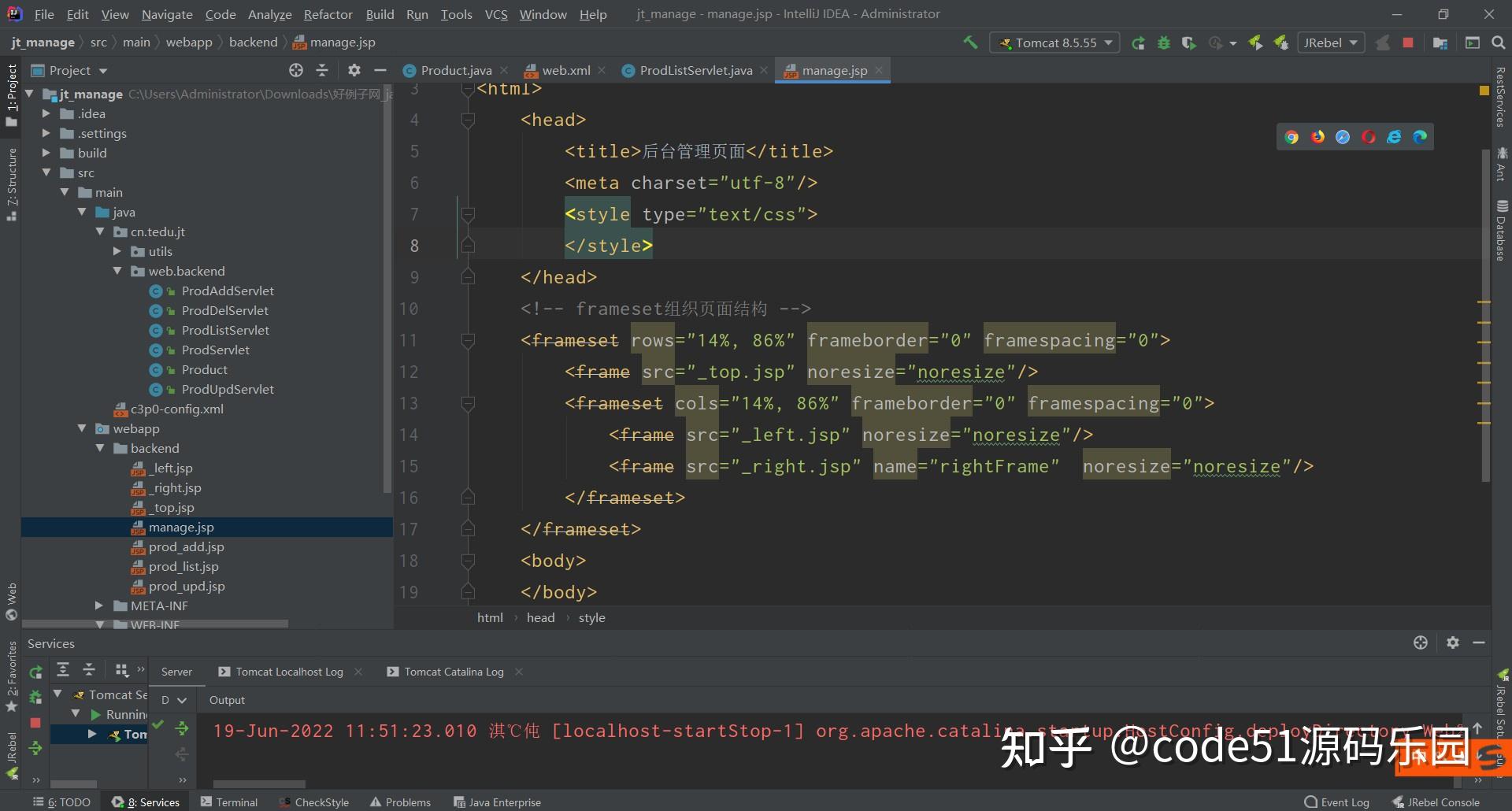Open Project panel settings gear
This screenshot has width=1512, height=811.
pos(354,70)
